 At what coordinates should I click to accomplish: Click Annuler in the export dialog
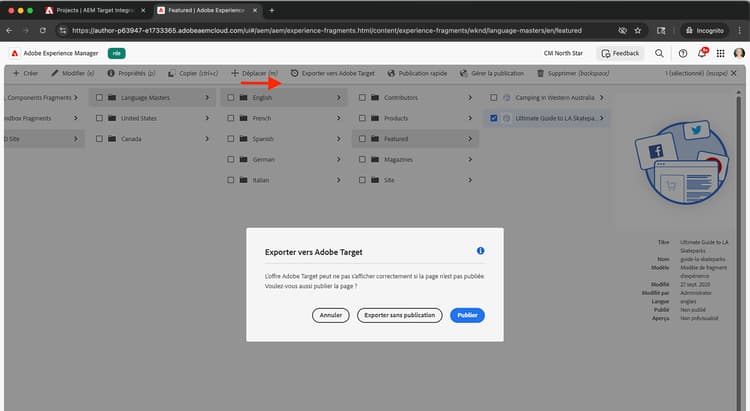tap(331, 315)
